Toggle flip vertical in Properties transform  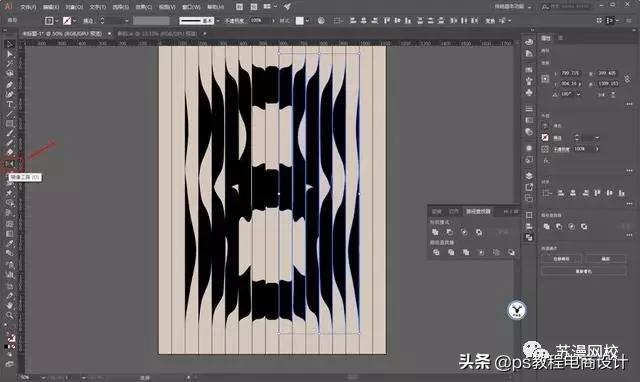pyautogui.click(x=613, y=94)
